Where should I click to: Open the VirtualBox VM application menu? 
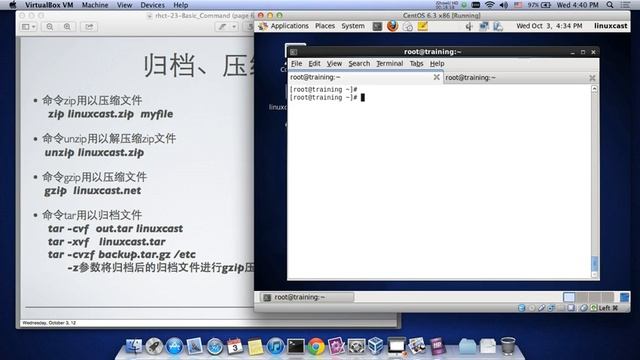tap(49, 5)
